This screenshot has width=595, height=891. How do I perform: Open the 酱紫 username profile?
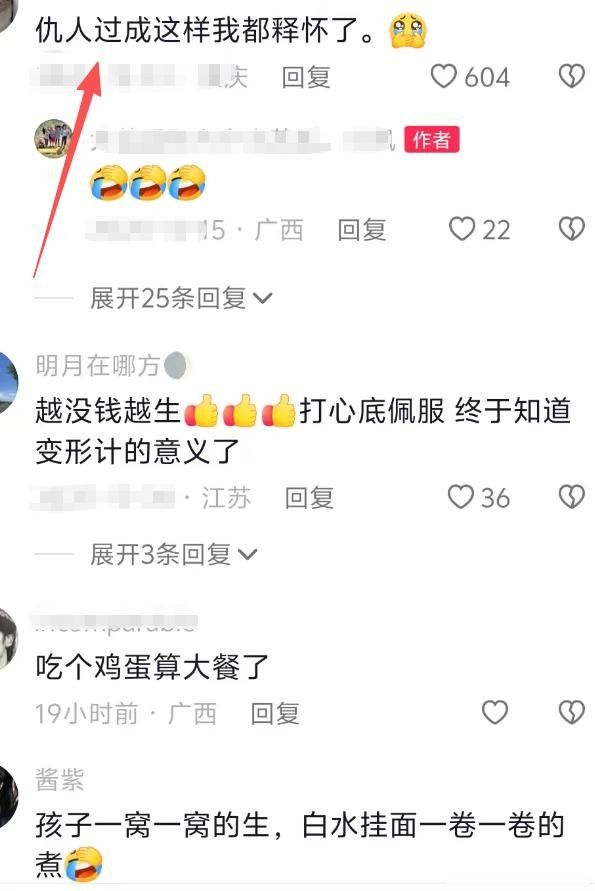click(x=60, y=780)
